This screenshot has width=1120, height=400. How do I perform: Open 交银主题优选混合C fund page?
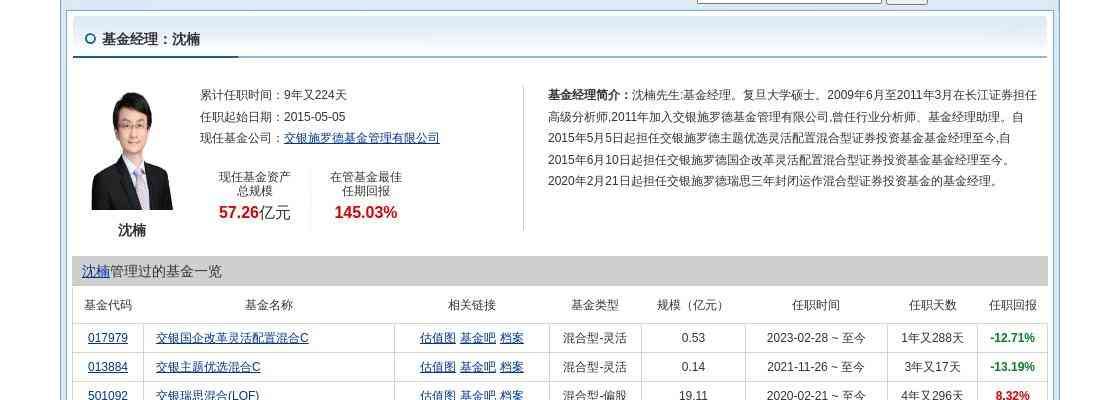coord(208,367)
